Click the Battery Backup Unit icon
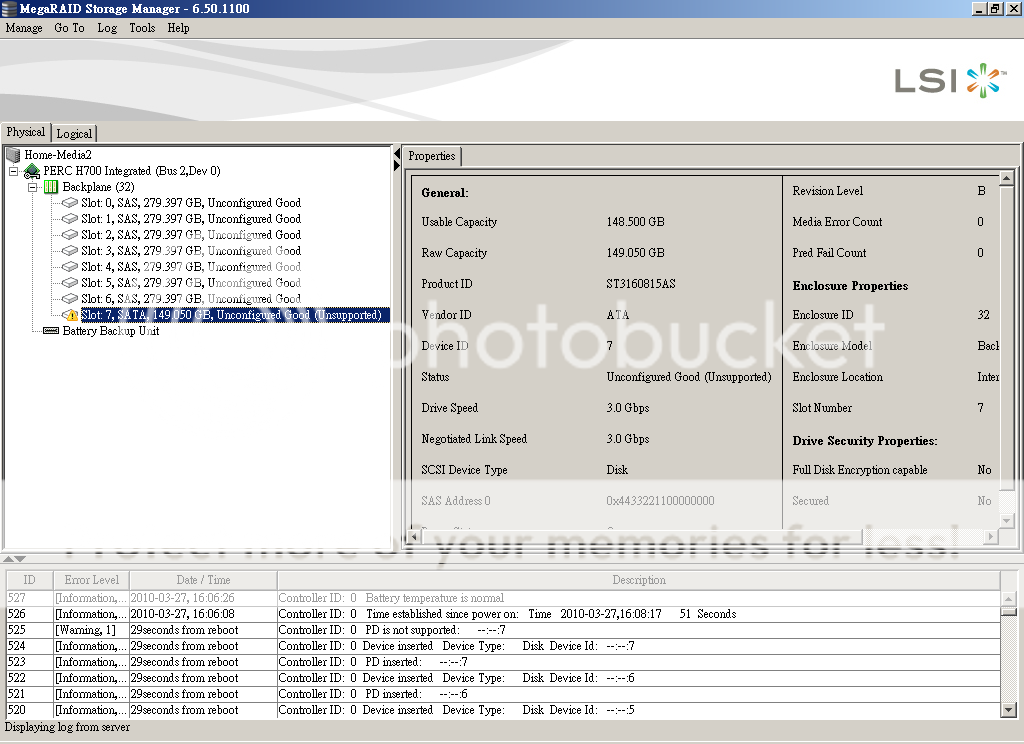This screenshot has height=744, width=1024. click(x=51, y=331)
